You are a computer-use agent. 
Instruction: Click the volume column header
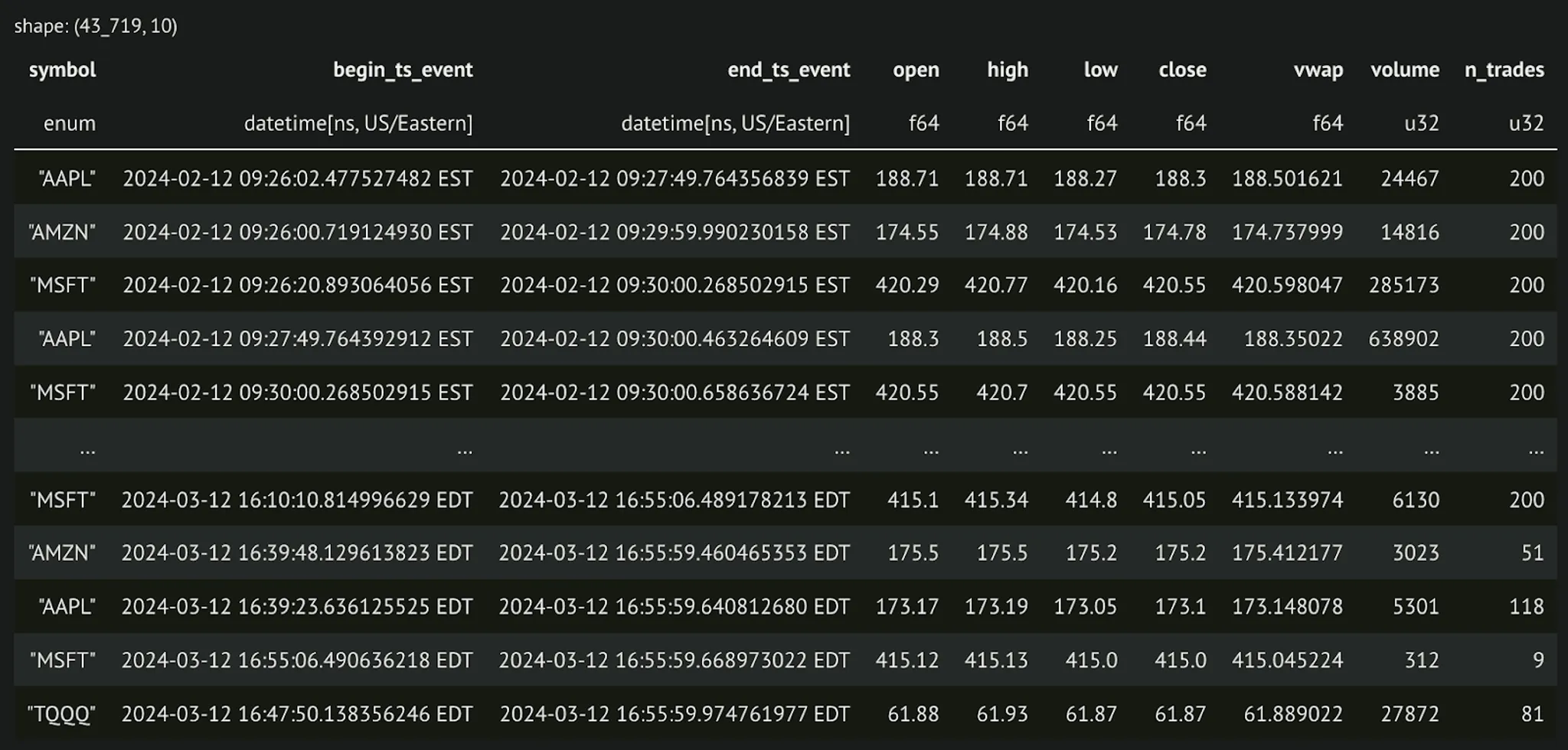click(x=1405, y=70)
